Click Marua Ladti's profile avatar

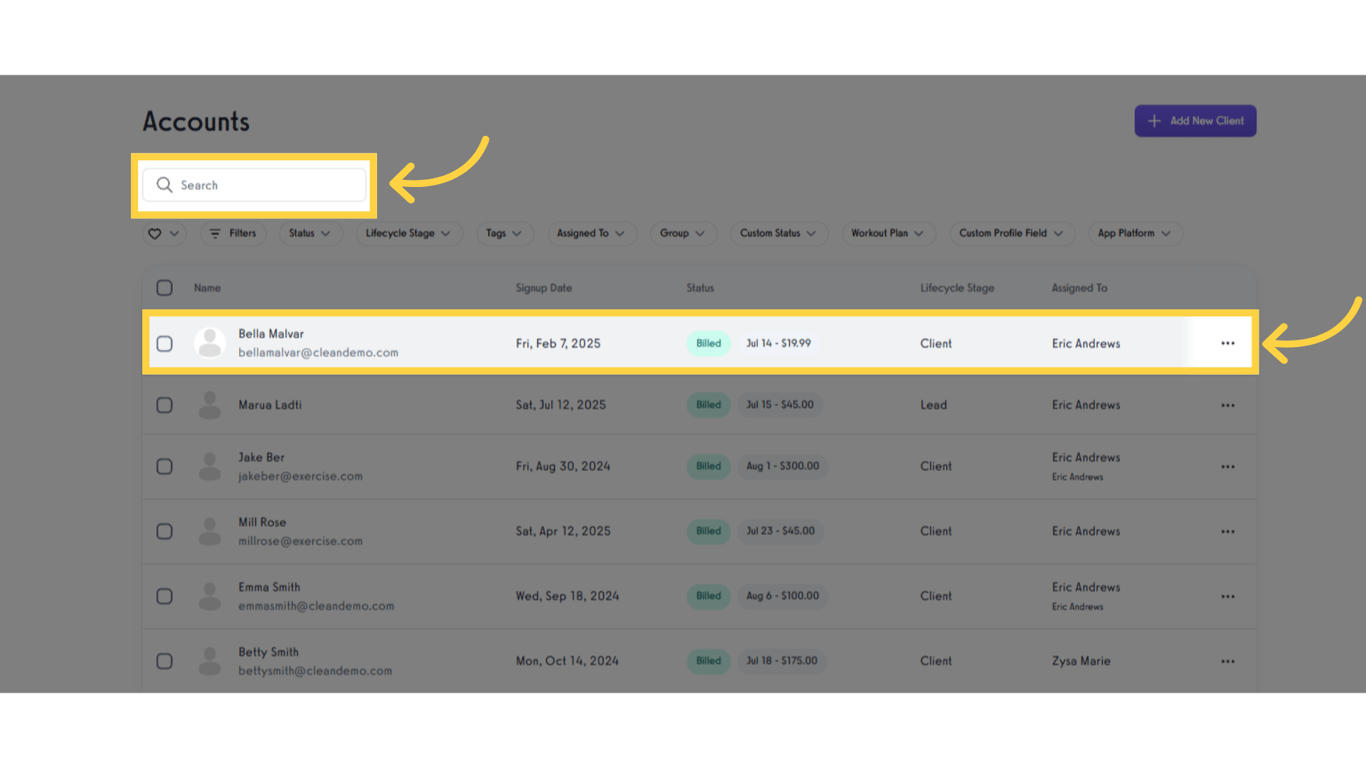pyautogui.click(x=209, y=404)
